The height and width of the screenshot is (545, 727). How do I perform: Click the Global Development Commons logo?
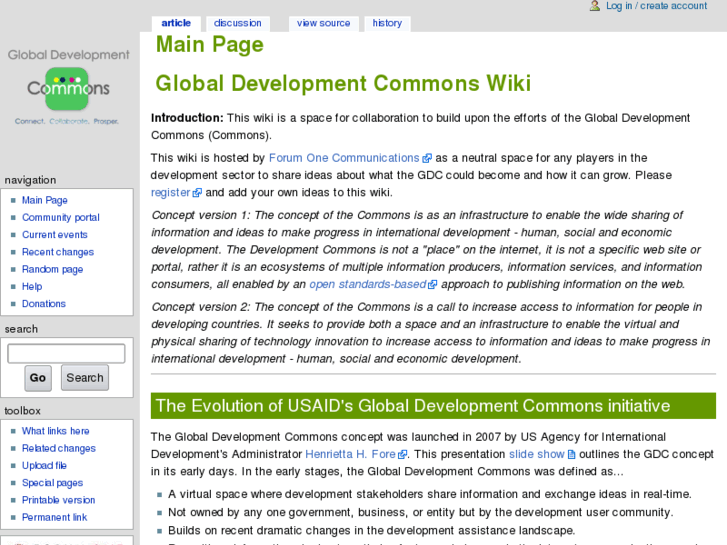point(68,87)
